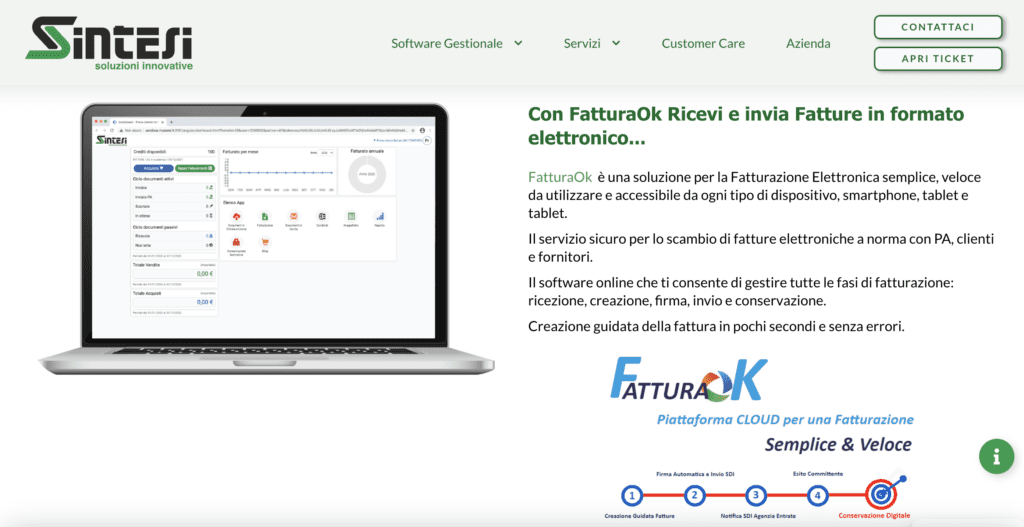The height and width of the screenshot is (527, 1024).
Task: Click the Totale Acquisti 0,00 € value
Action: pos(205,302)
